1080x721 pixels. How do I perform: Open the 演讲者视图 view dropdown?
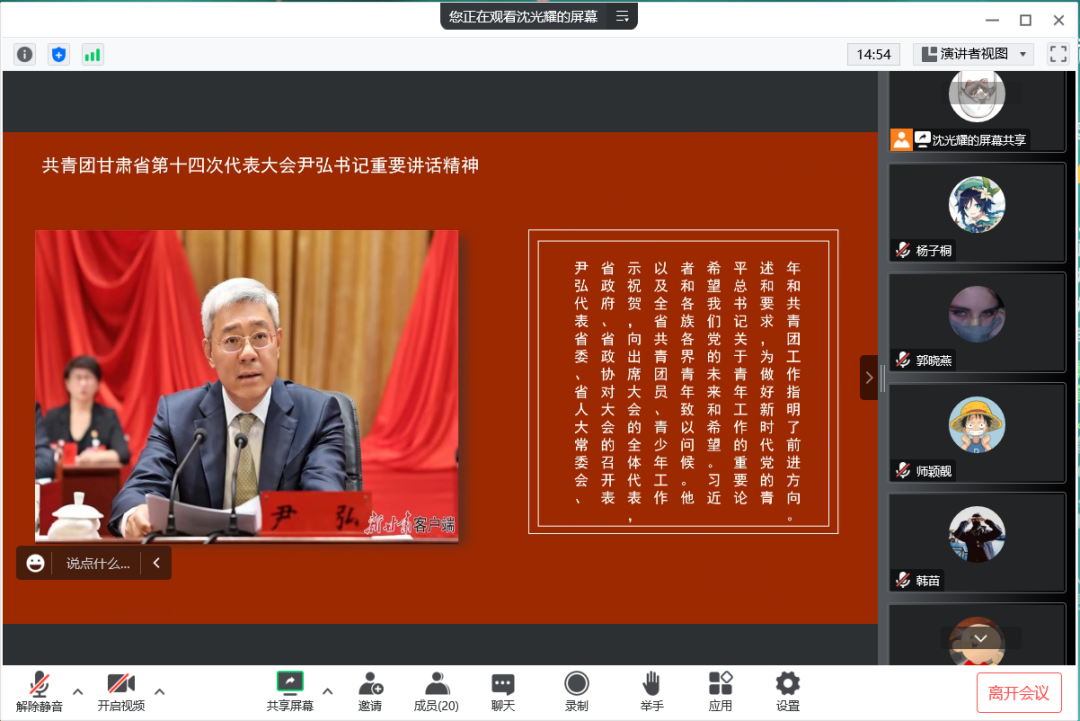pos(974,54)
